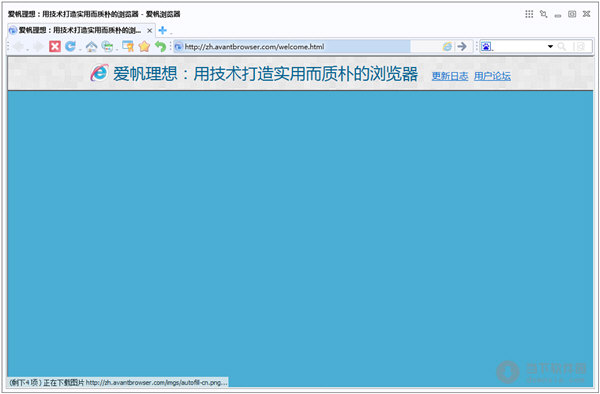Click the Avant e logo in banner
The image size is (600, 394).
[x=99, y=73]
